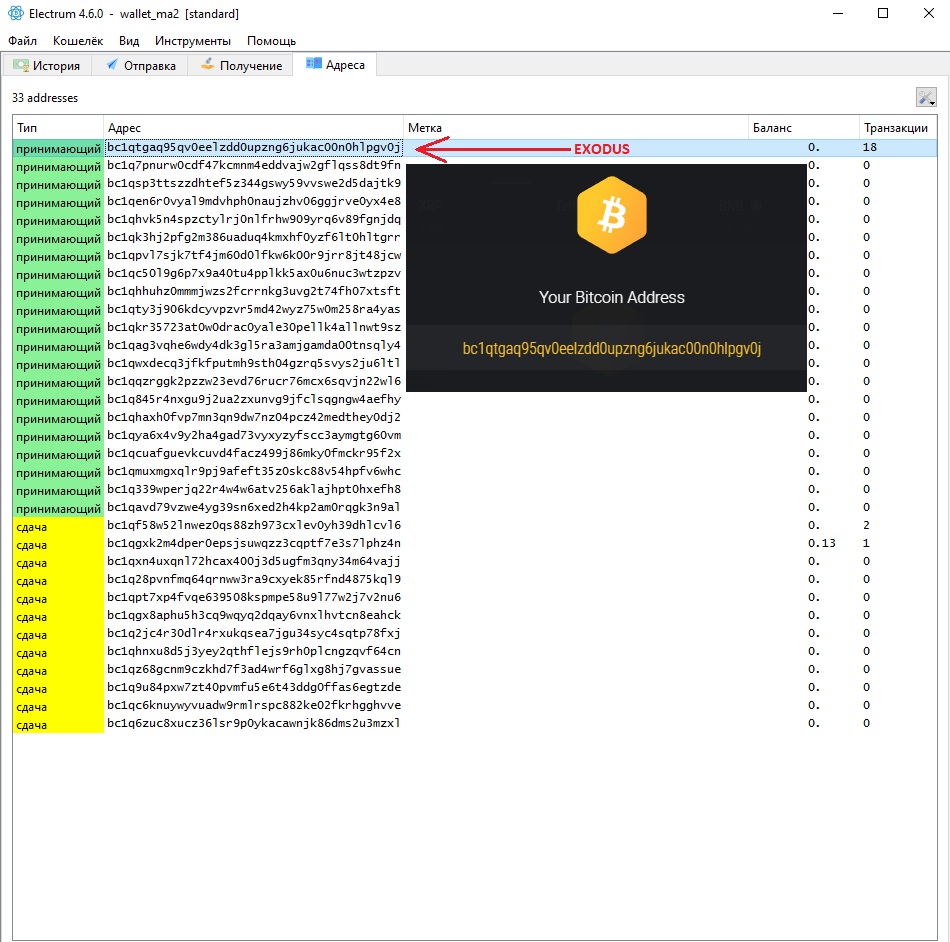Select address bc1qc50l9g6p7x9a40tu4pplkk5ax0u6nuc3wtzpzv
The image size is (950, 942).
[254, 273]
